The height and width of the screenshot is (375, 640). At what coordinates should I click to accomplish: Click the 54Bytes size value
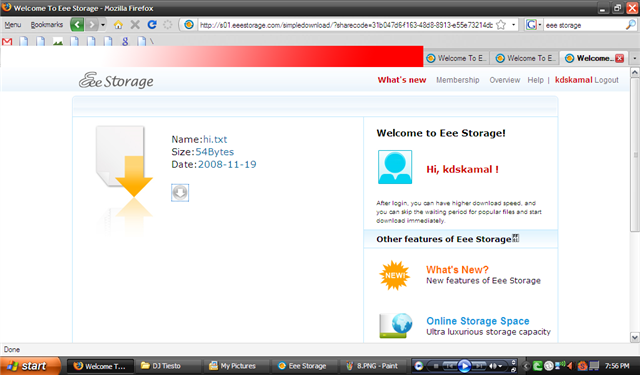point(215,152)
